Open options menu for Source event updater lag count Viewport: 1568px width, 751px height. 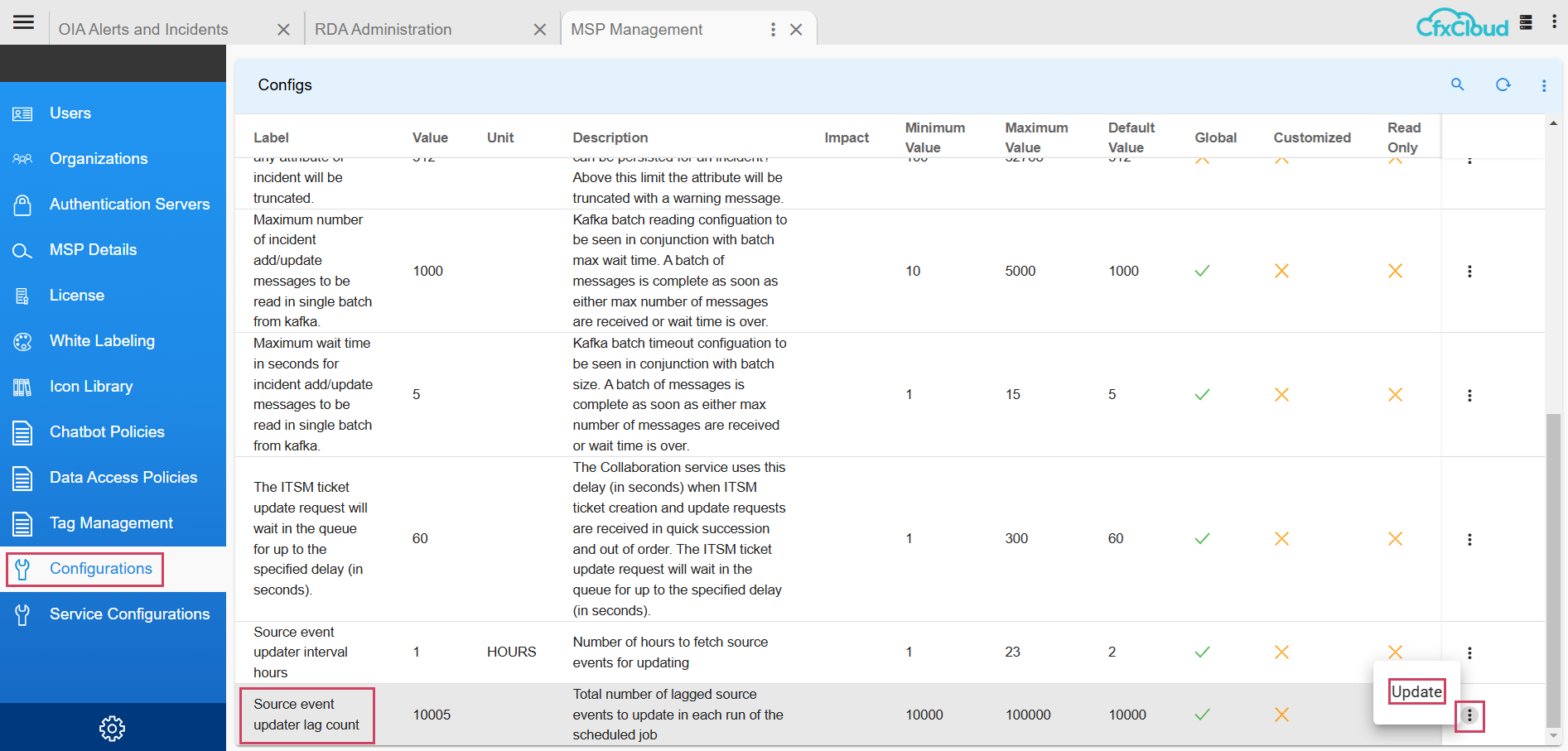(x=1469, y=717)
